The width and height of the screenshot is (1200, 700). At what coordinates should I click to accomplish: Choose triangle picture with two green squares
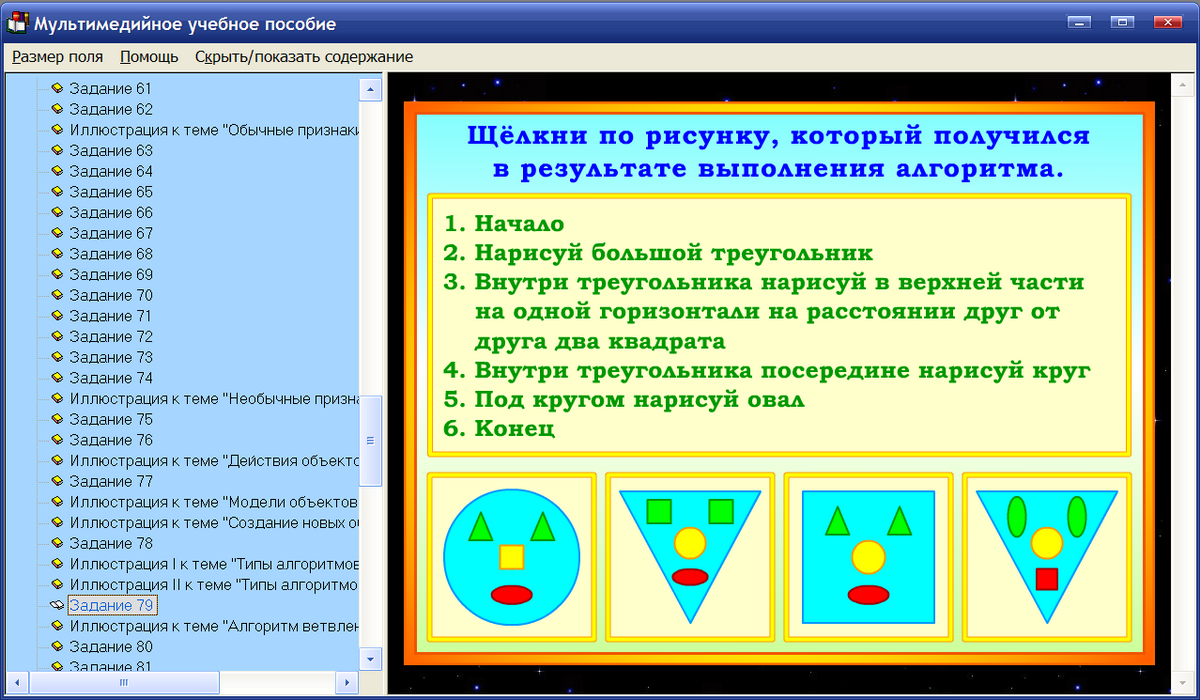pos(690,557)
